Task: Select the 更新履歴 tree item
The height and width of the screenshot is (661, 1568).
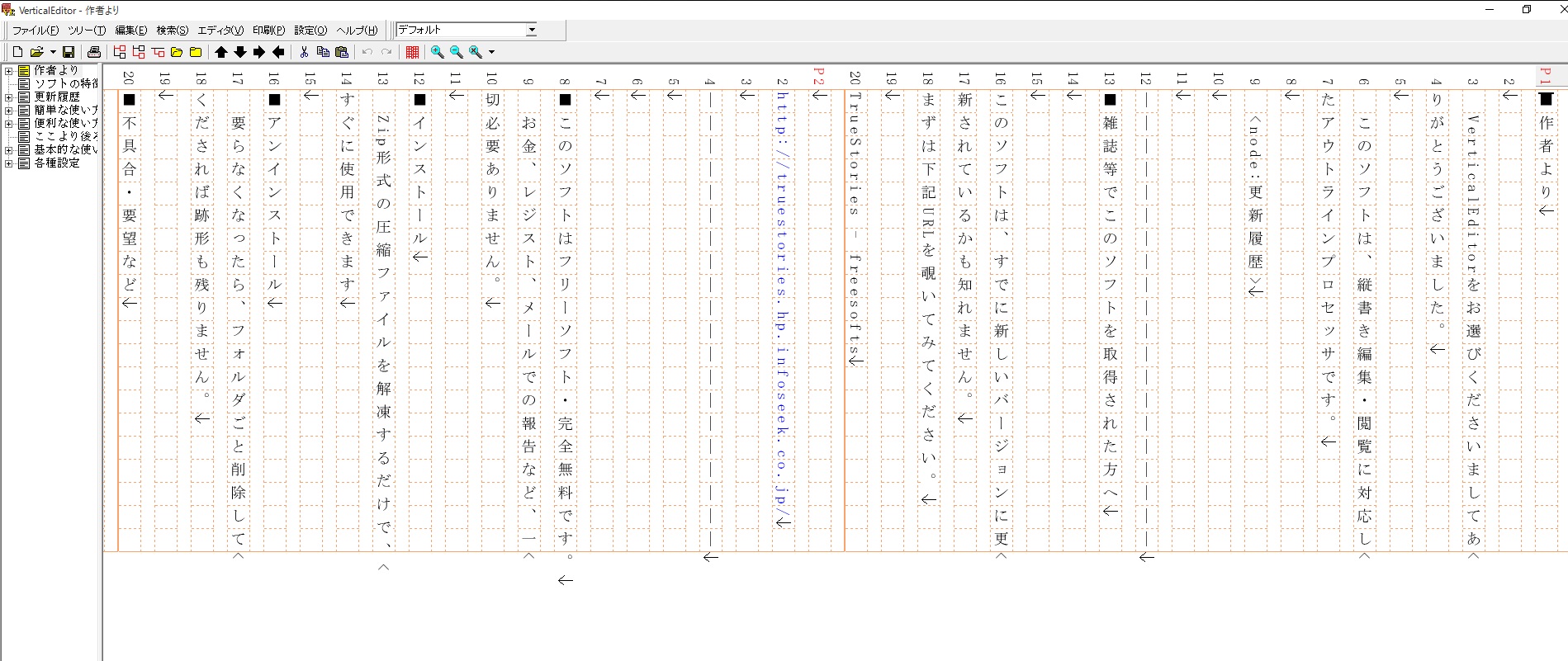Action: [57, 97]
